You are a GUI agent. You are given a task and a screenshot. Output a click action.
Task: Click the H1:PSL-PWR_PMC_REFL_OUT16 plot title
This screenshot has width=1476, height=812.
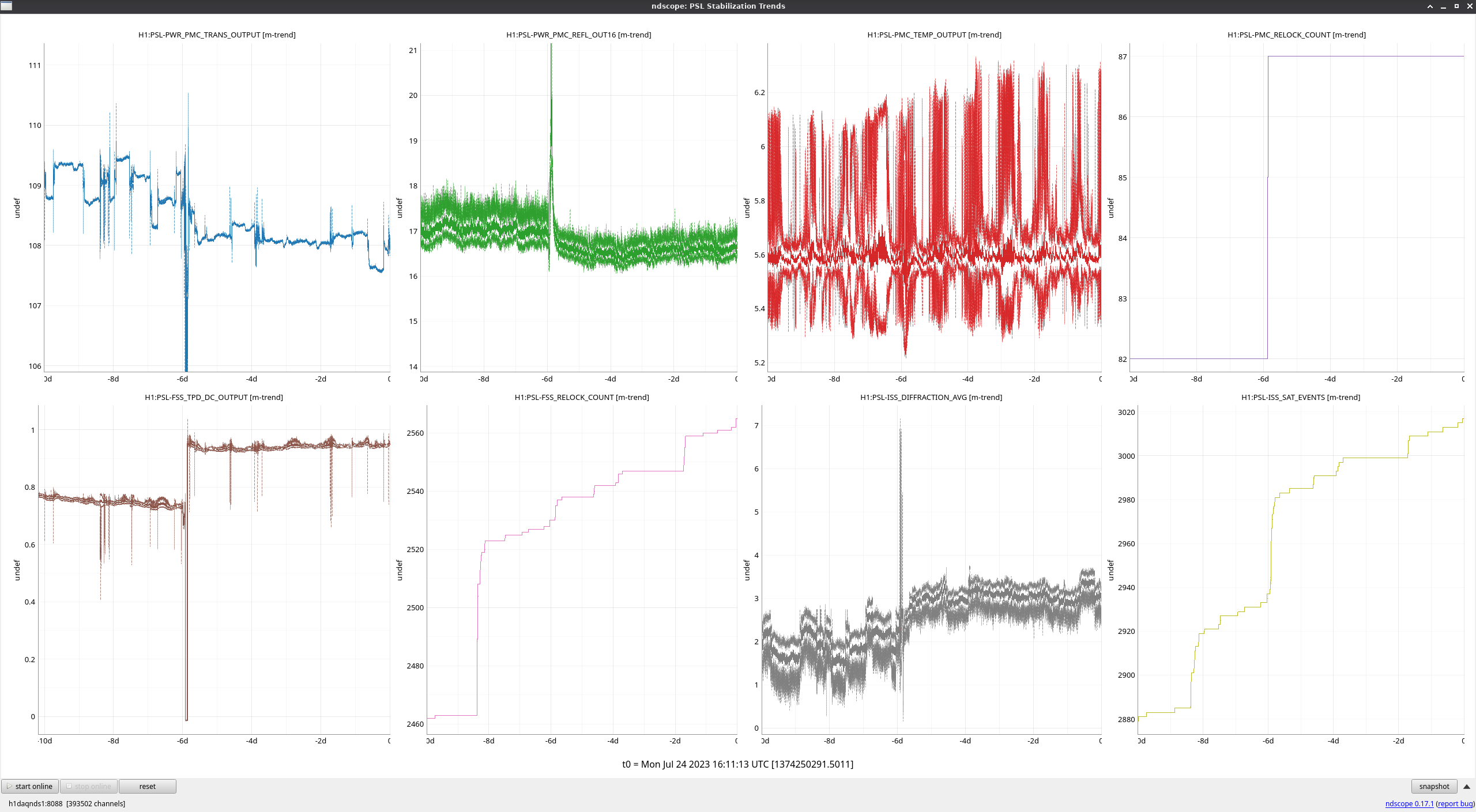click(x=578, y=35)
